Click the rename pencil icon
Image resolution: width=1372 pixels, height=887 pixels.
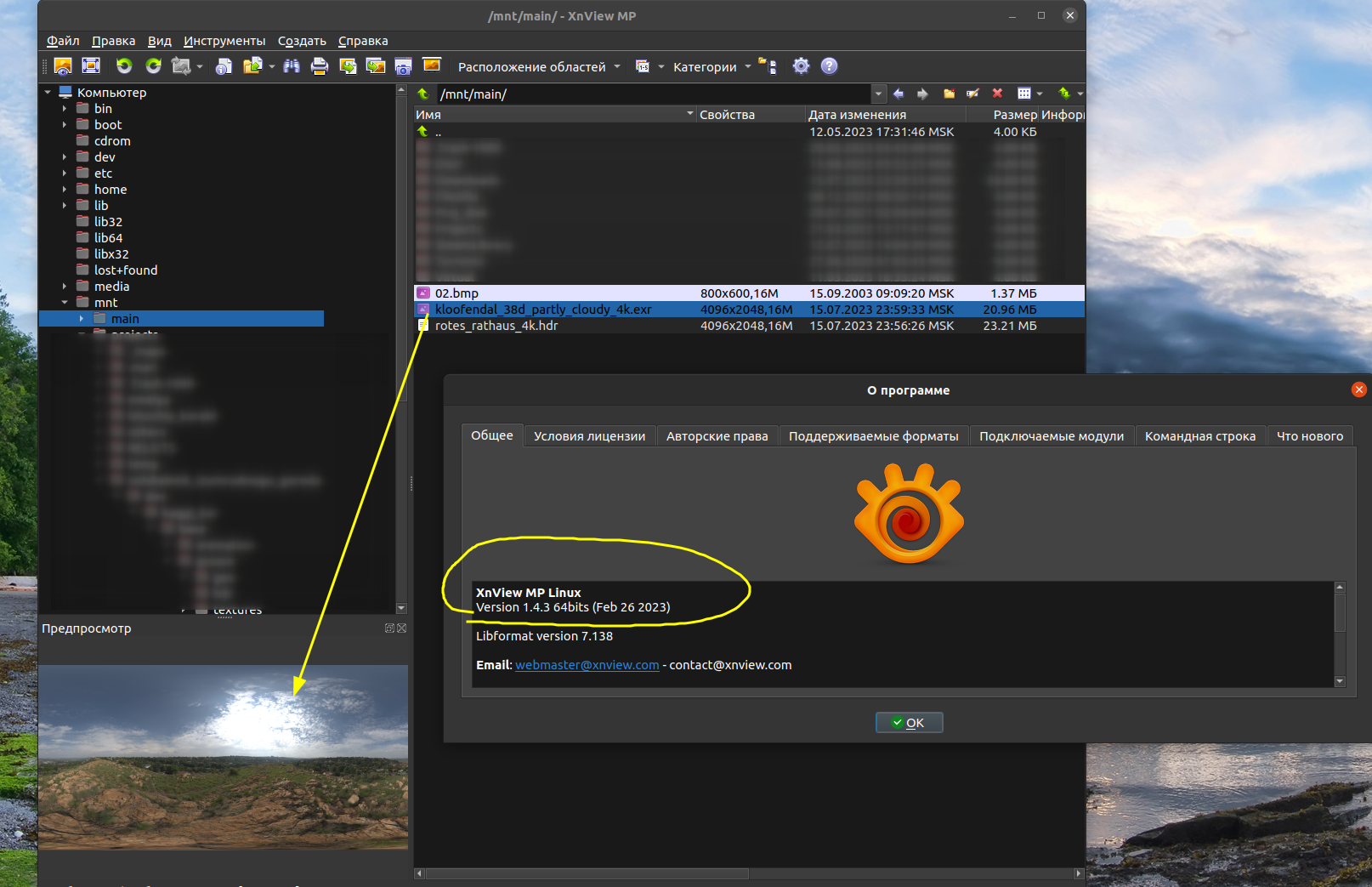[x=972, y=94]
